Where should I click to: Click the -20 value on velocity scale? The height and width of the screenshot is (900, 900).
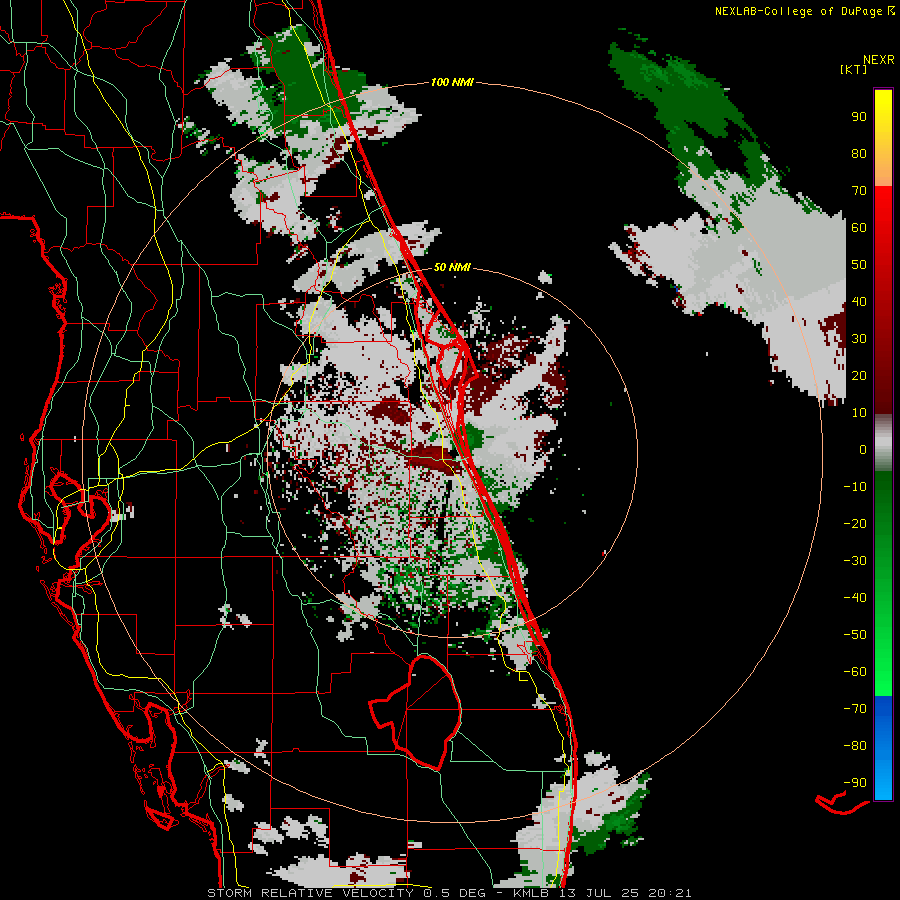(855, 523)
